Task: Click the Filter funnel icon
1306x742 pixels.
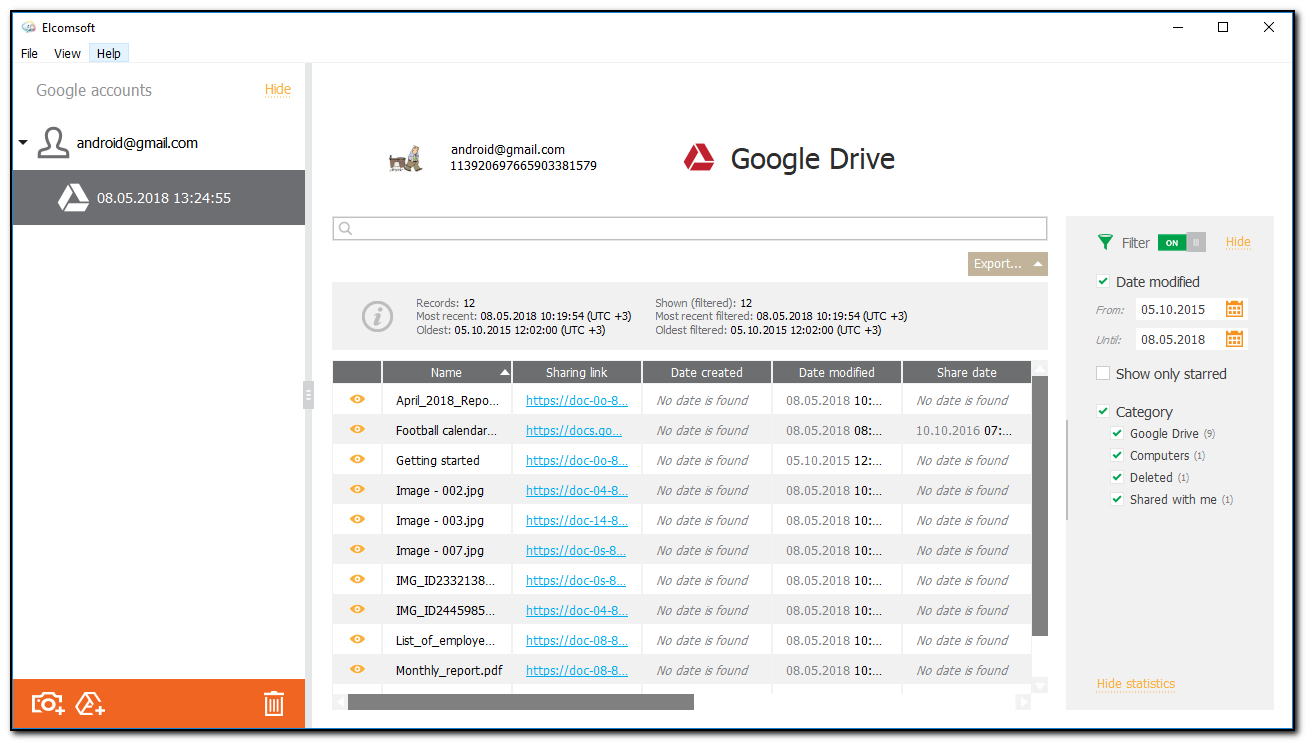Action: click(x=1105, y=241)
